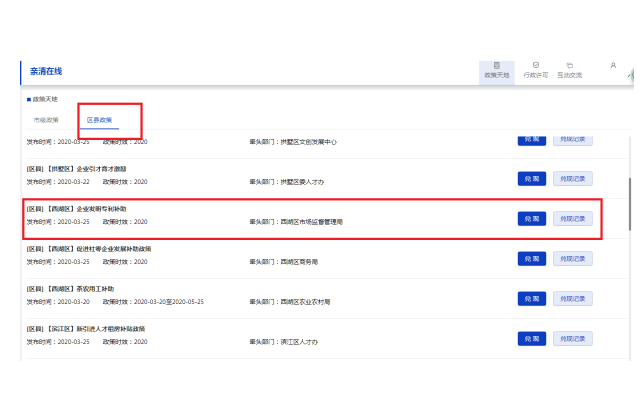Click the document icon above 政策天地

[x=496, y=65]
